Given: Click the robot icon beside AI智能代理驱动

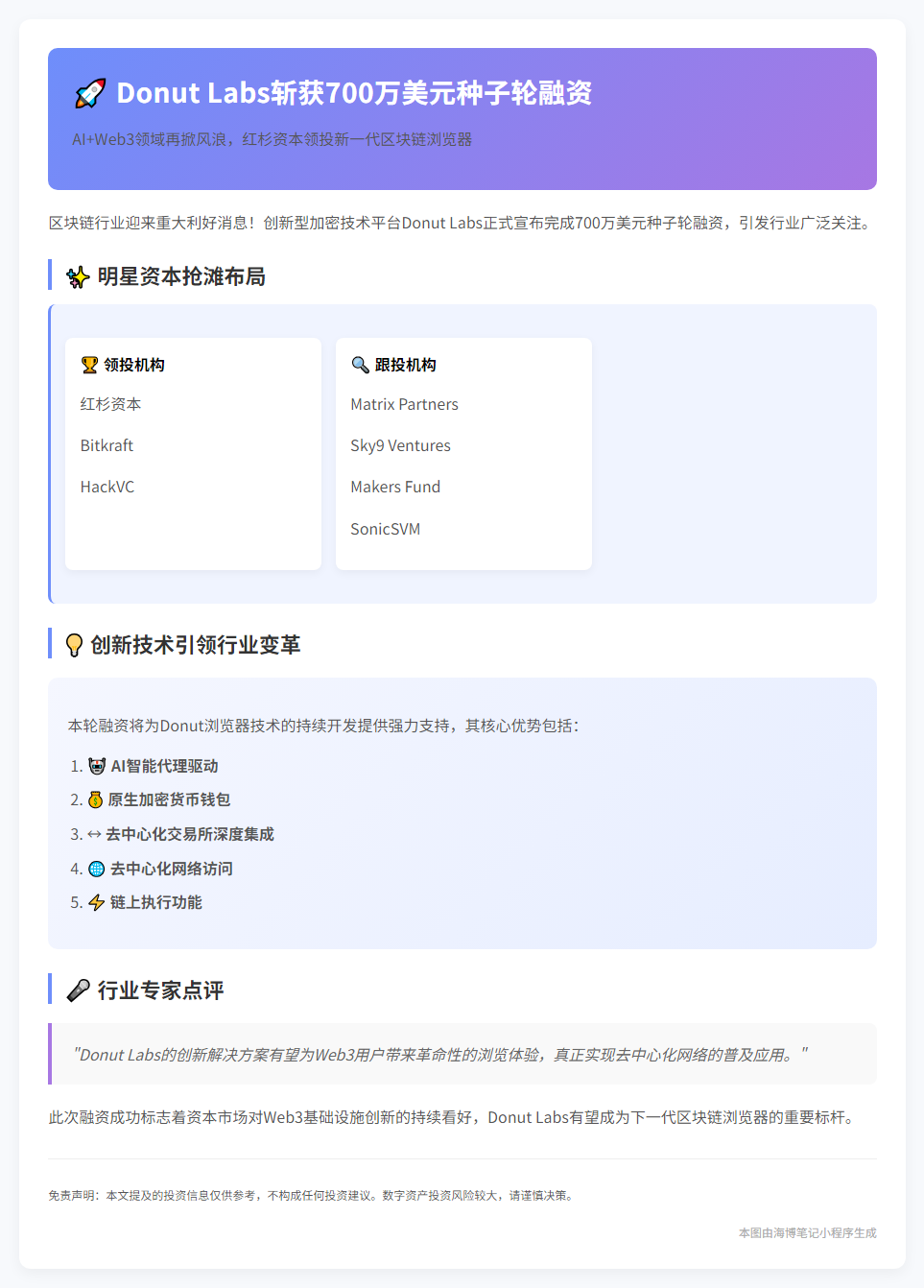Looking at the screenshot, I should click(95, 765).
